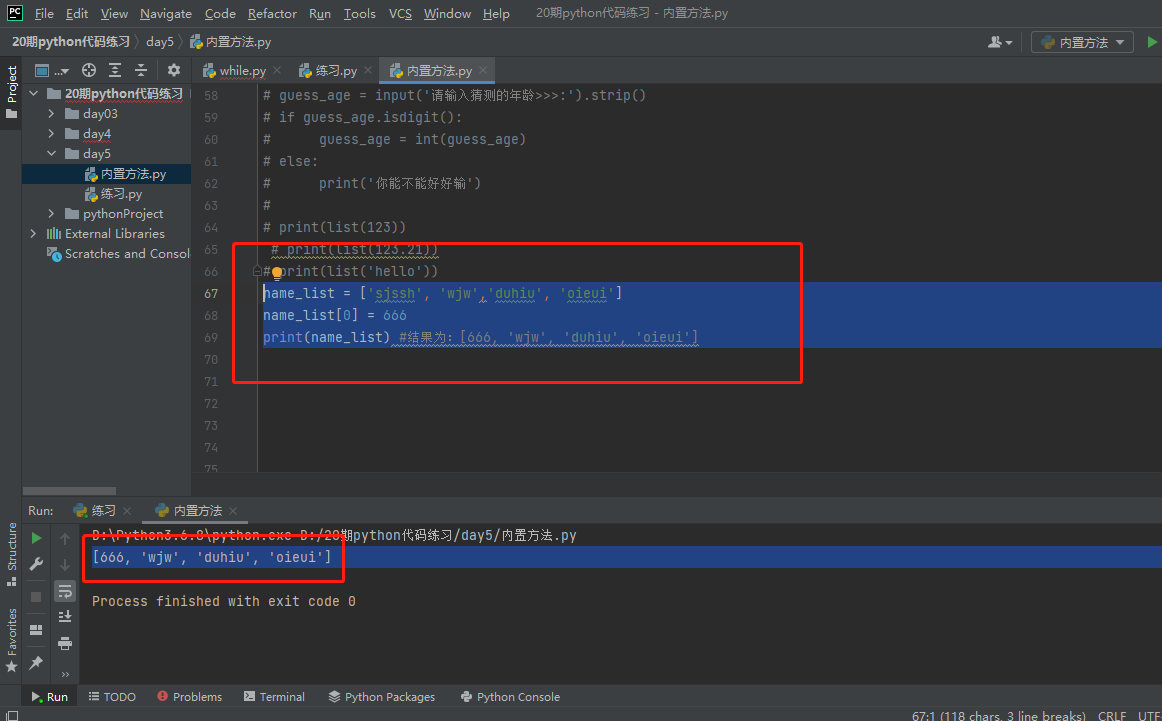
Task: Close the 练习.py editor tab
Action: [368, 70]
